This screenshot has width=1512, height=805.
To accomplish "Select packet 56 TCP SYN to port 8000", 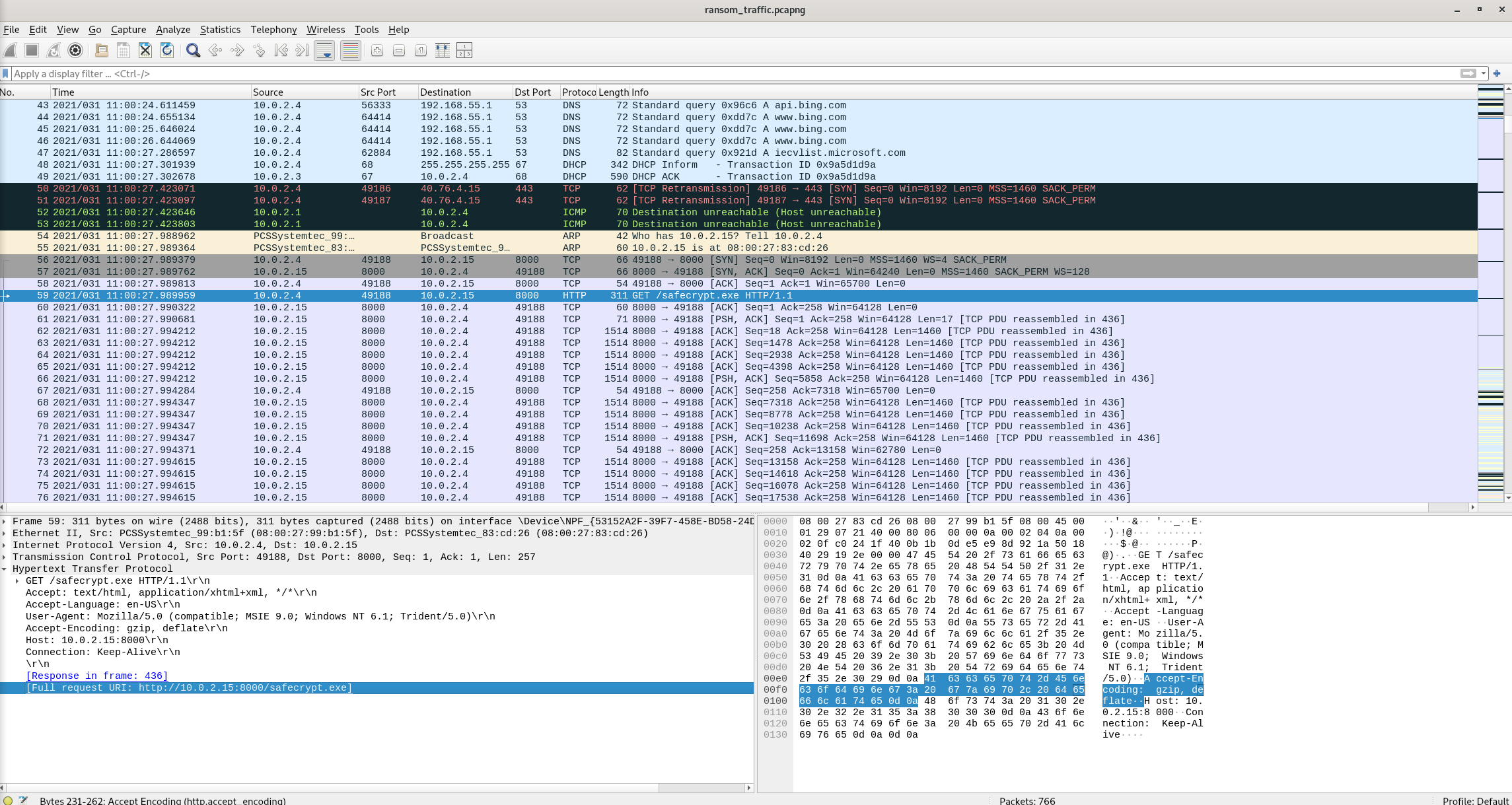I will tap(738, 260).
